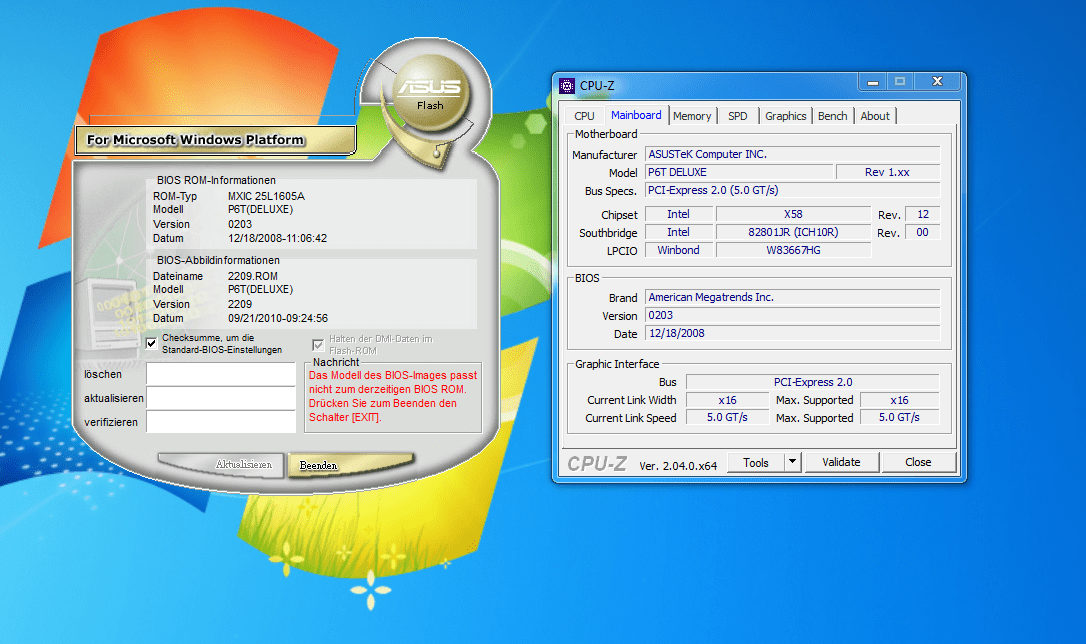
Task: Click the BIOS Date 12/18/2008 field
Action: pyautogui.click(x=792, y=334)
